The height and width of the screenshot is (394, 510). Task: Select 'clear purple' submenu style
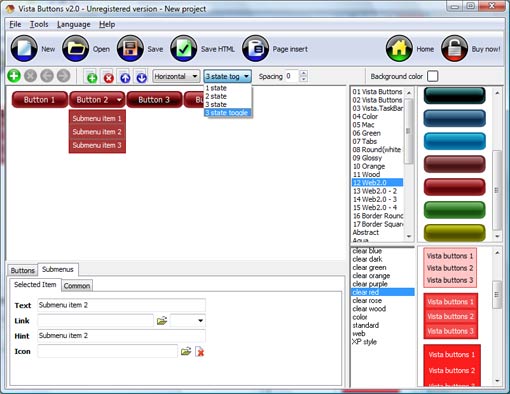click(x=383, y=284)
